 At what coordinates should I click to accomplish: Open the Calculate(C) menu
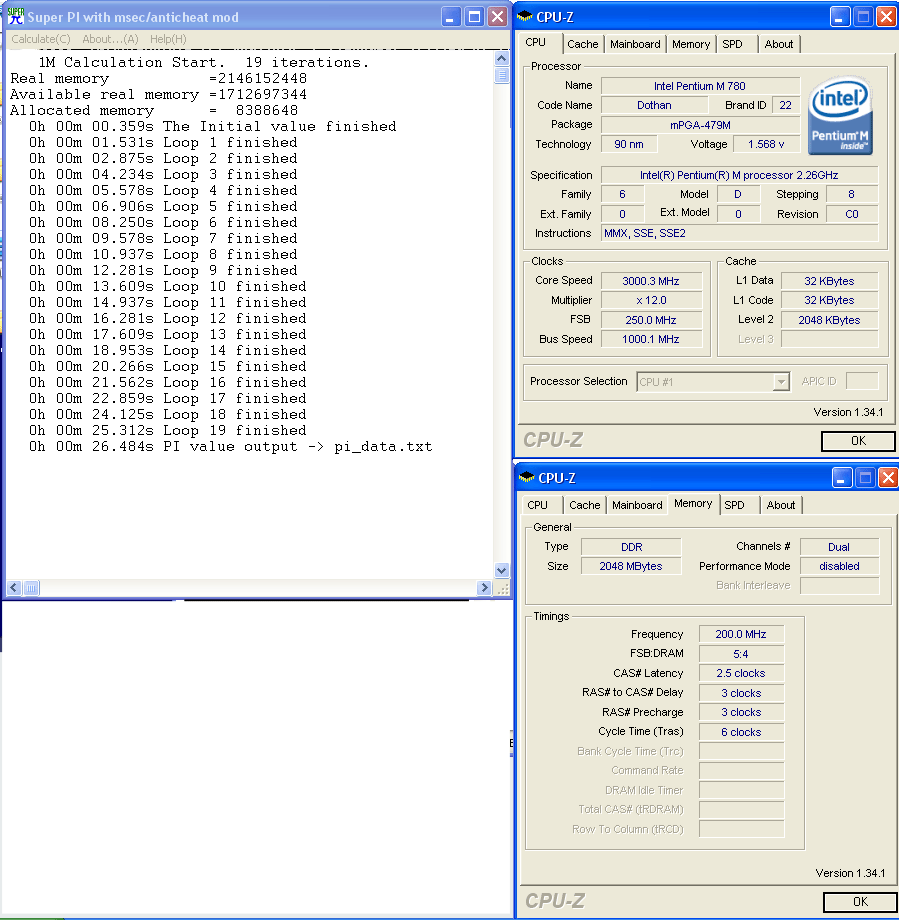40,39
